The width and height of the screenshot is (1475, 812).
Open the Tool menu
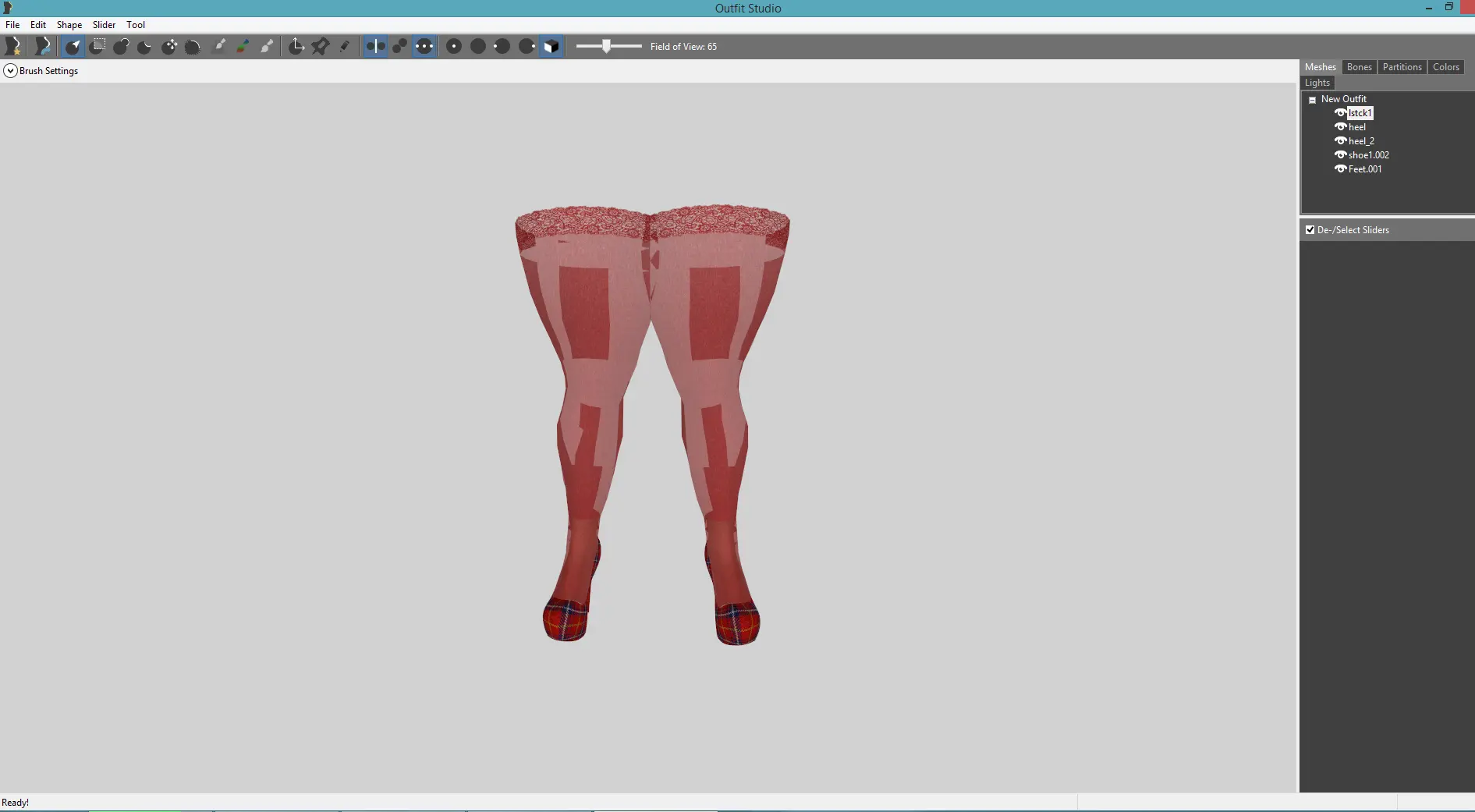[x=136, y=25]
